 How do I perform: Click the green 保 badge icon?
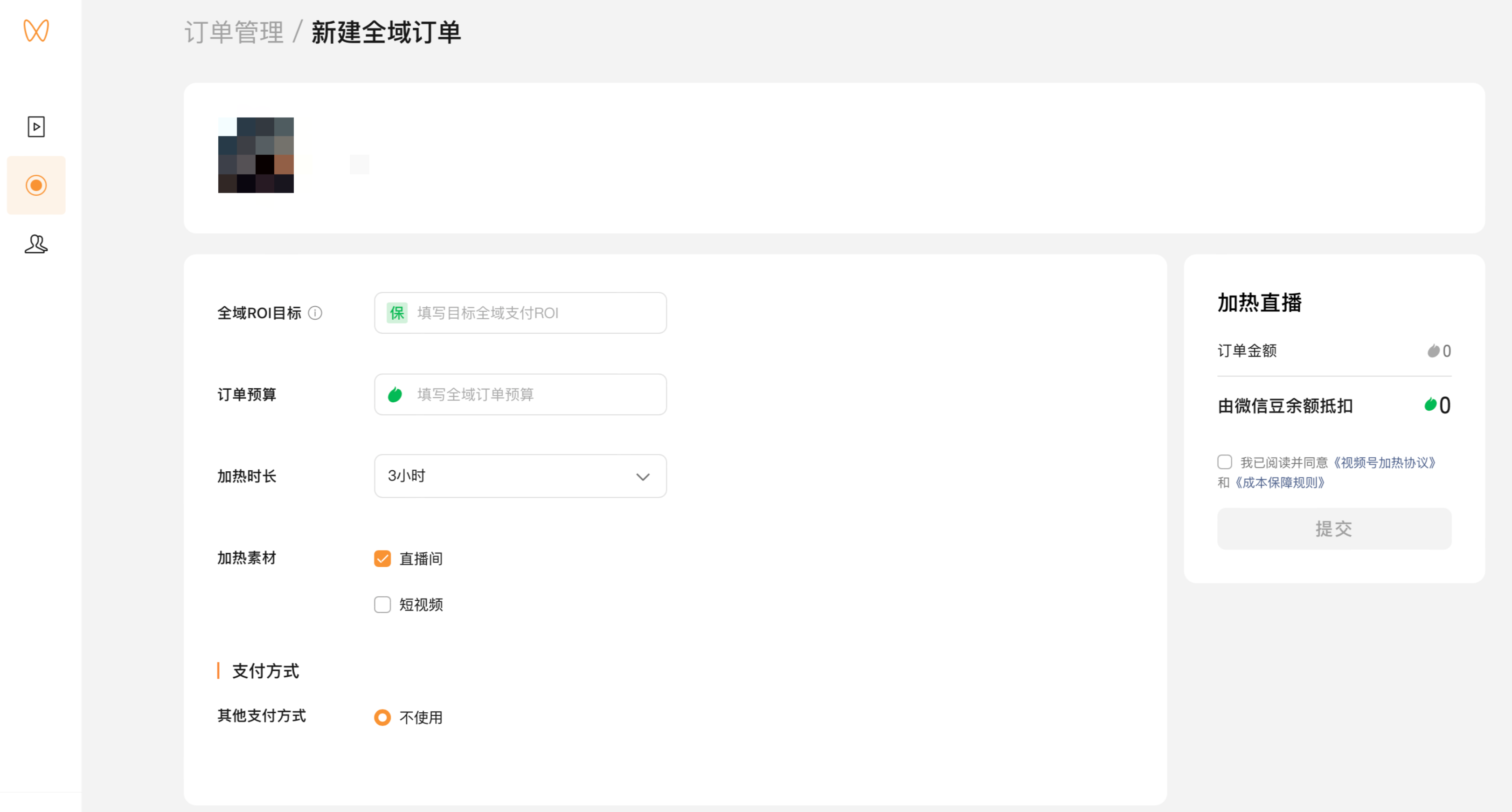[397, 313]
